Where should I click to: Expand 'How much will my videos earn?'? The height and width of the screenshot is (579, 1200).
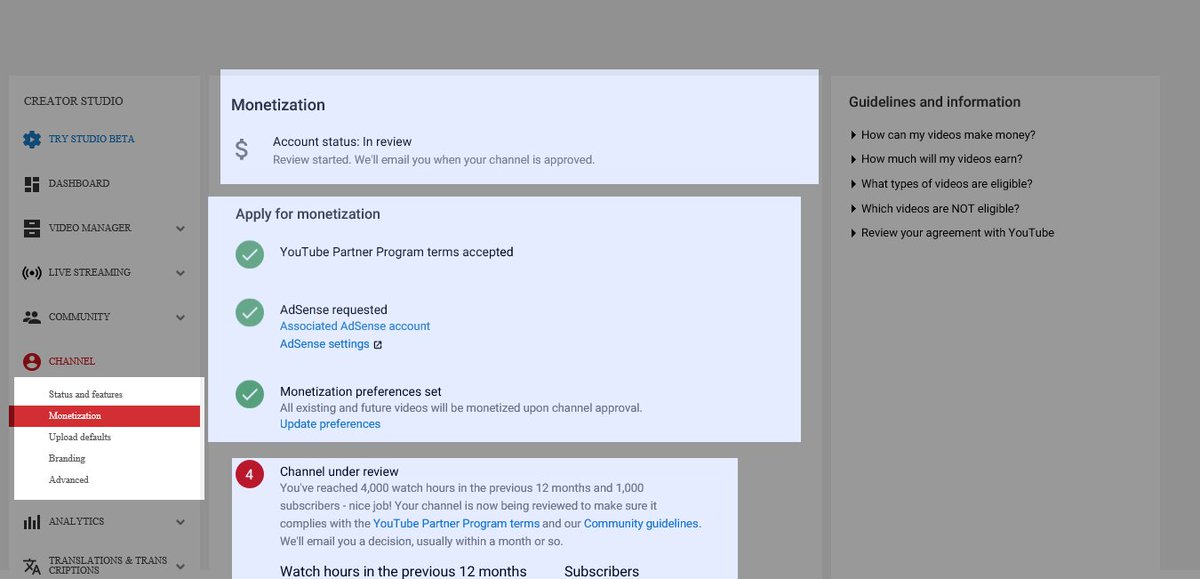click(936, 159)
